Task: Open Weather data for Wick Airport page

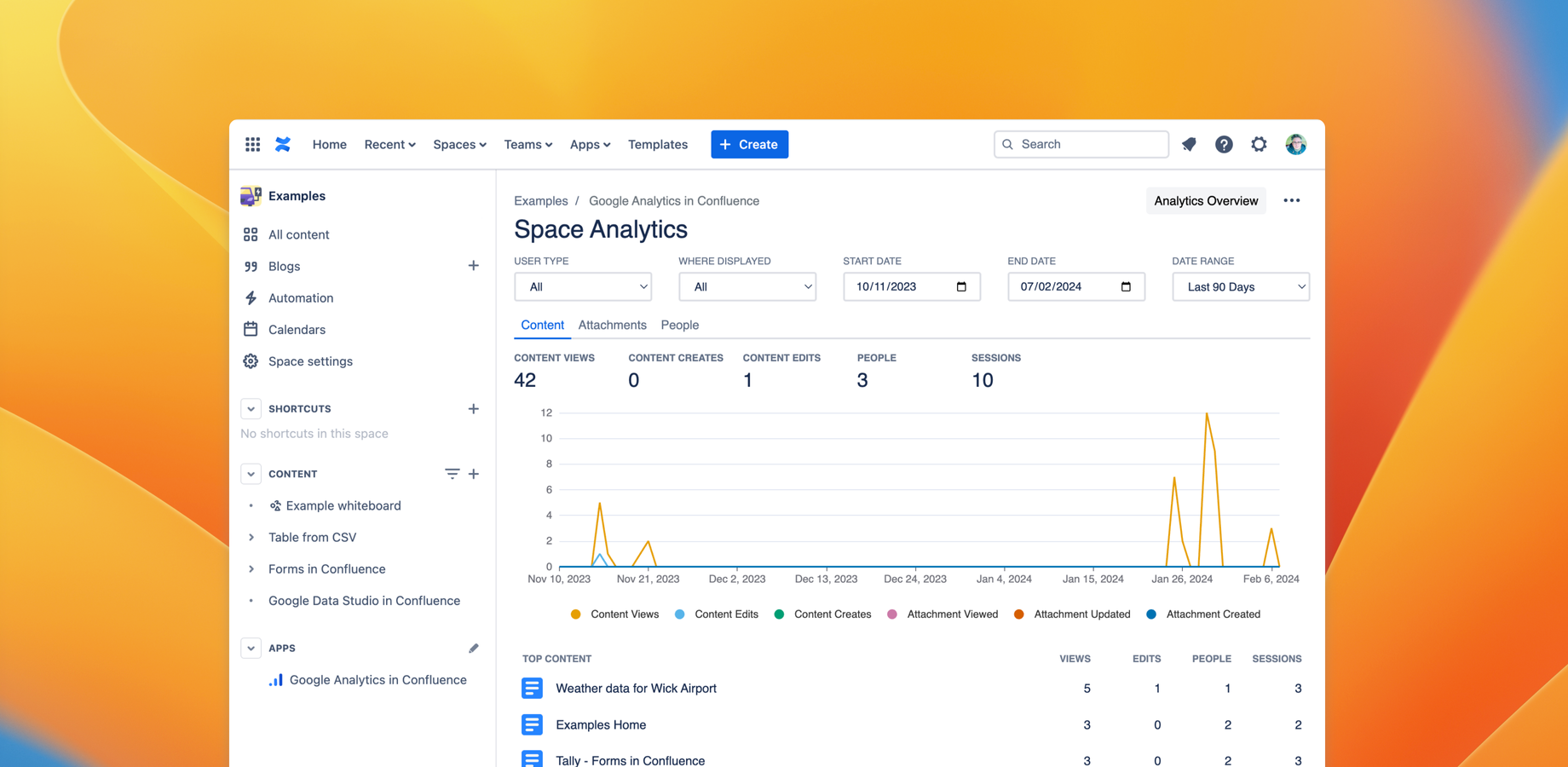Action: point(636,689)
